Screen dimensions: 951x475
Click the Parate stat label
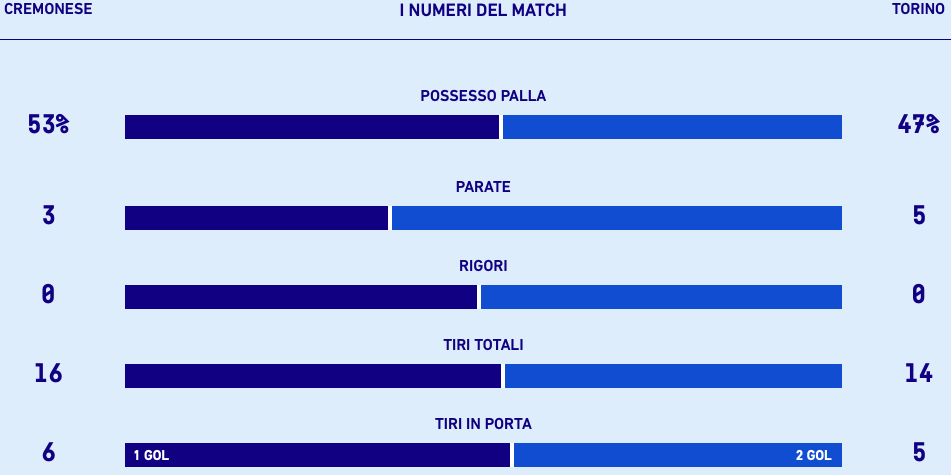click(x=483, y=187)
